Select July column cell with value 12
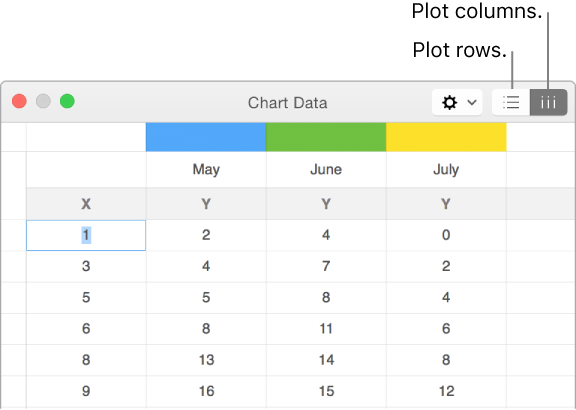Screen dimensions: 576x410 pyautogui.click(x=446, y=391)
